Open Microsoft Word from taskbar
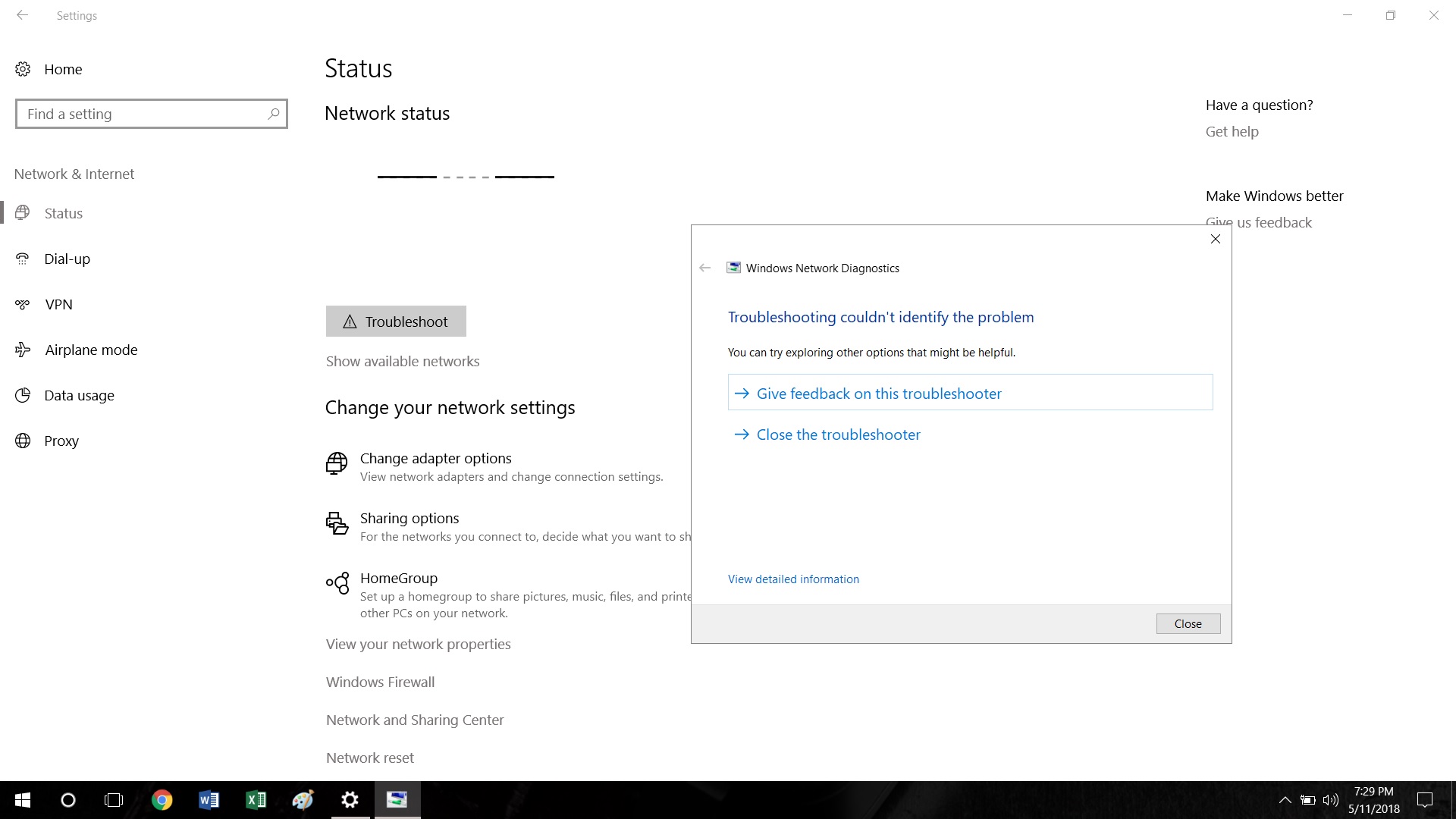The height and width of the screenshot is (819, 1456). point(209,800)
